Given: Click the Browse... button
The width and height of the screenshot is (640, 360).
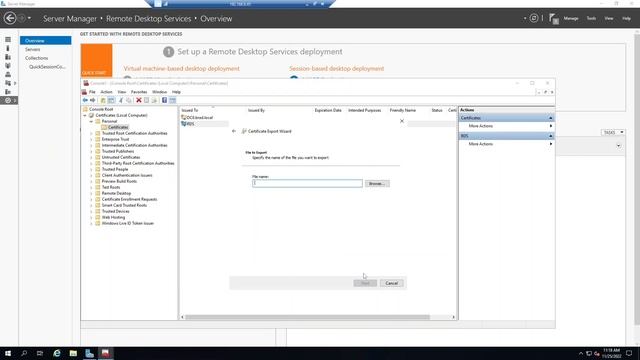Looking at the screenshot, I should pyautogui.click(x=377, y=184).
